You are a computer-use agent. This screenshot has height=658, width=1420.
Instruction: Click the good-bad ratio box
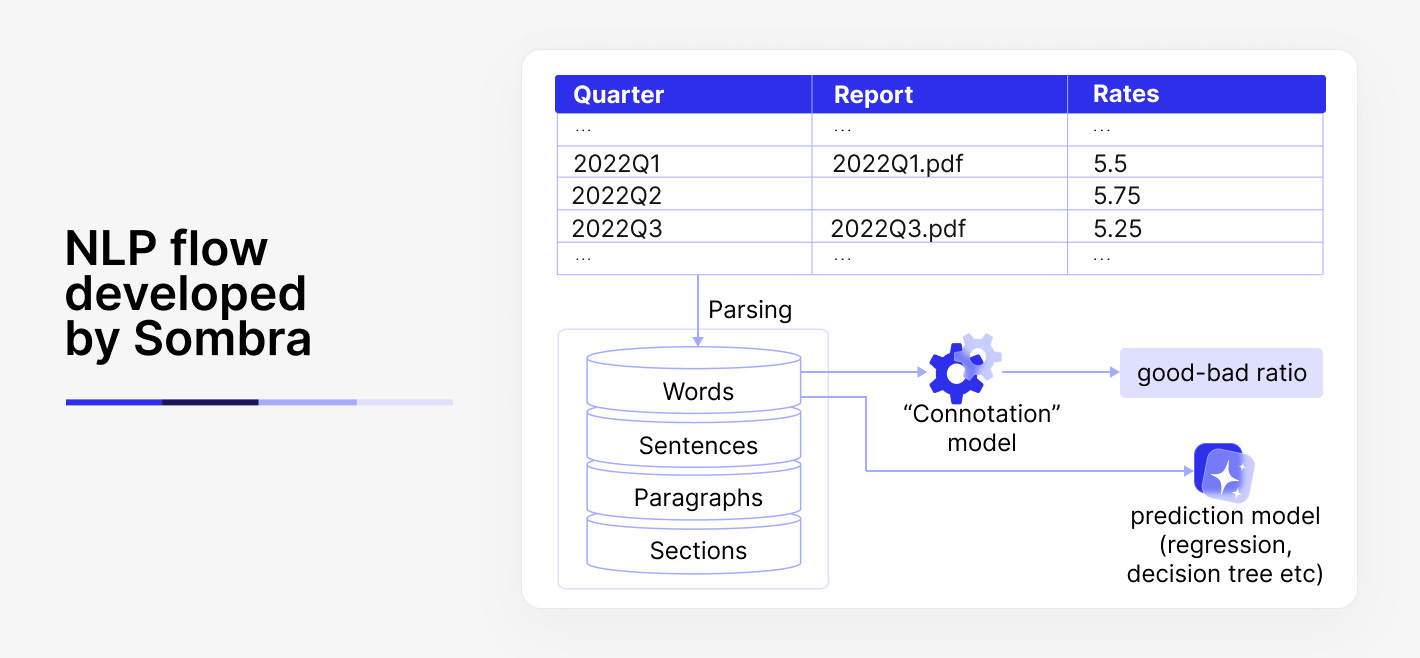[1221, 373]
